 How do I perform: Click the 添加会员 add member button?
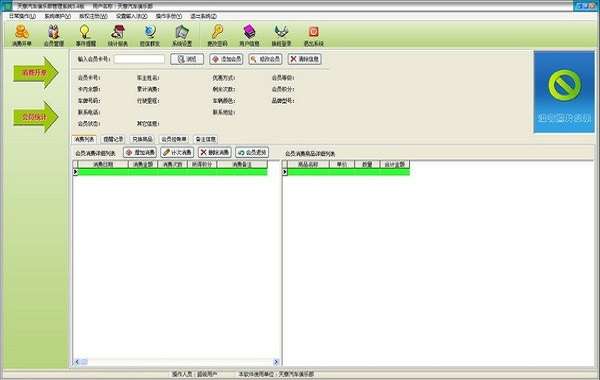tap(226, 59)
